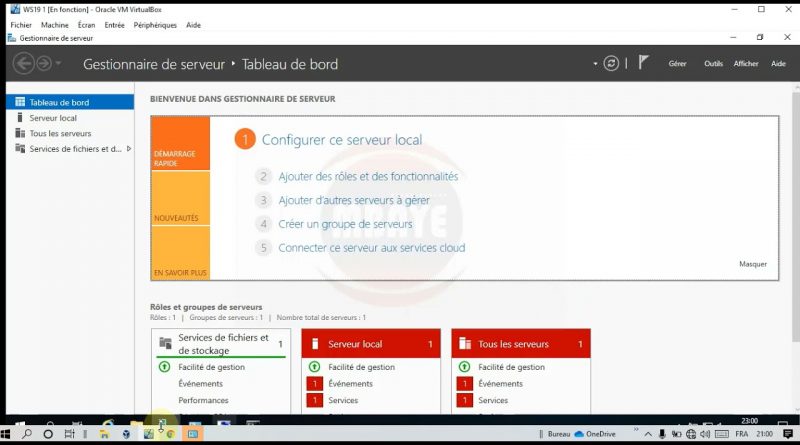Open the Serveur local red tile header

371,344
